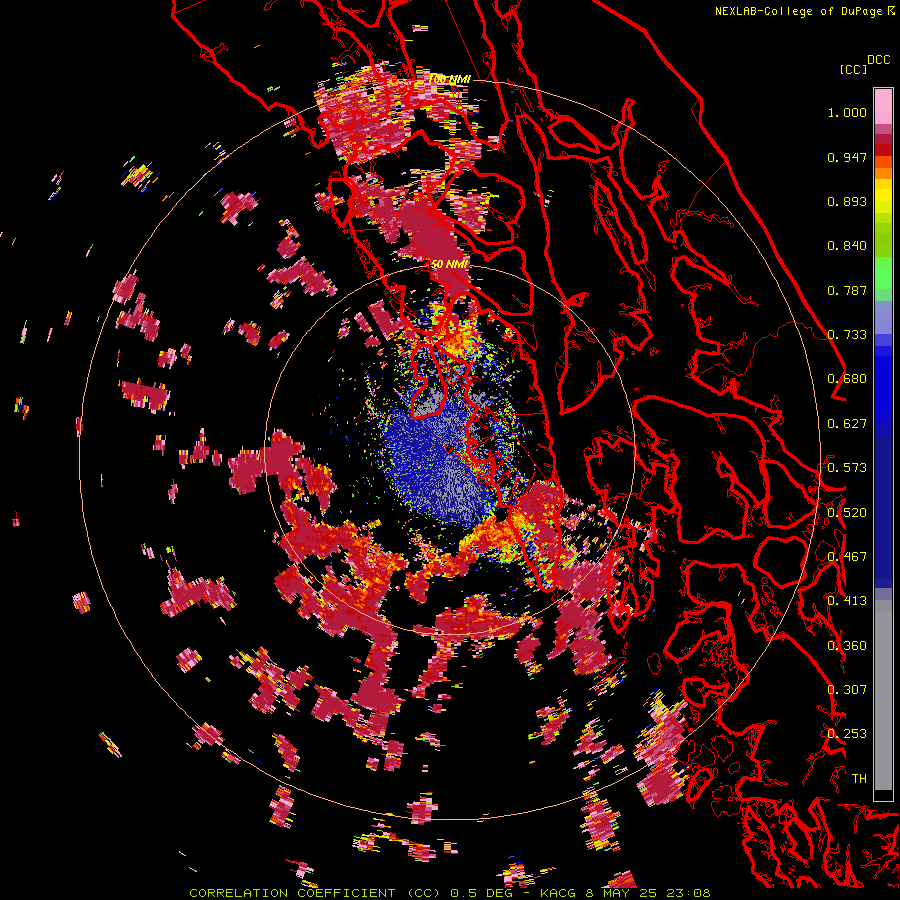Click the 0.840 scale value
Screen dimensions: 900x900
(x=847, y=246)
